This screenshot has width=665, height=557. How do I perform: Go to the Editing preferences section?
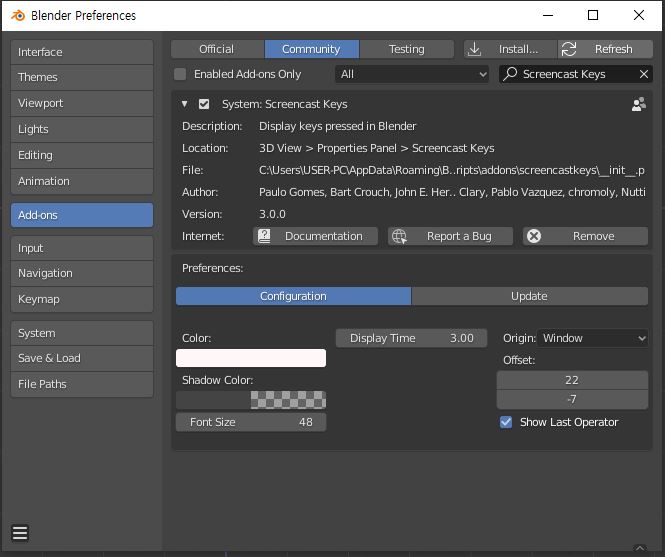tap(82, 155)
